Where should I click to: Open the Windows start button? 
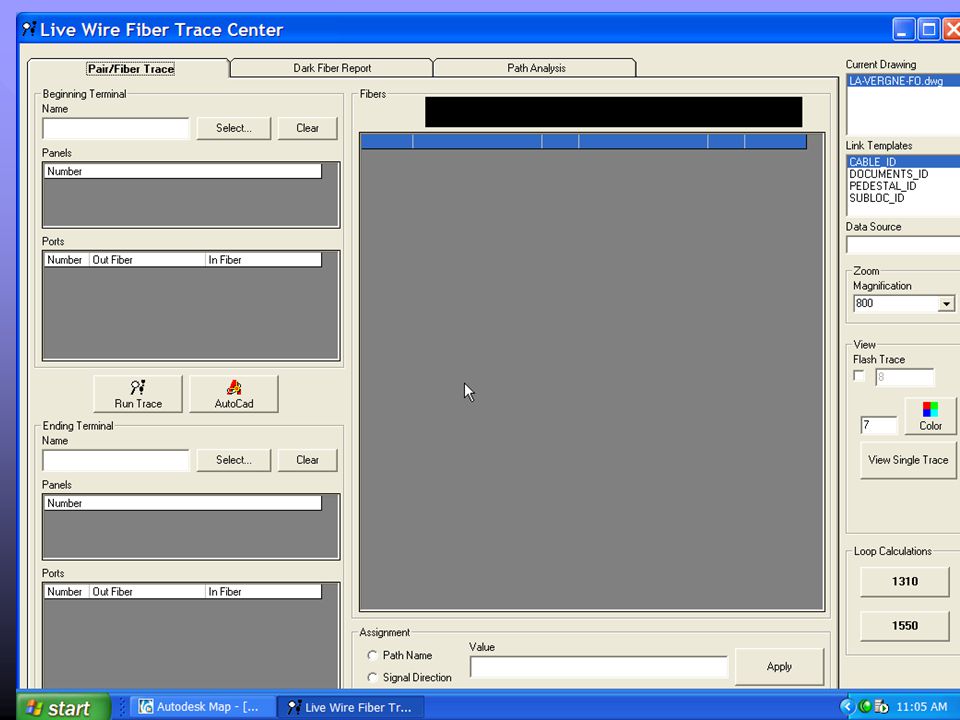(64, 707)
